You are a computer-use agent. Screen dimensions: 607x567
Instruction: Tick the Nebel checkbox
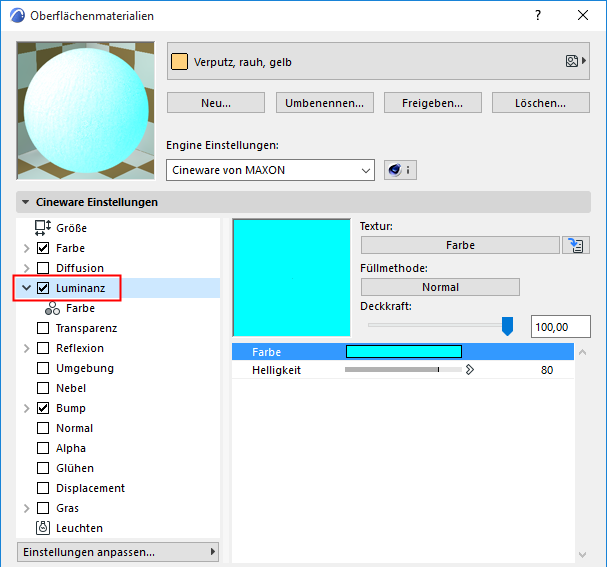coord(43,388)
